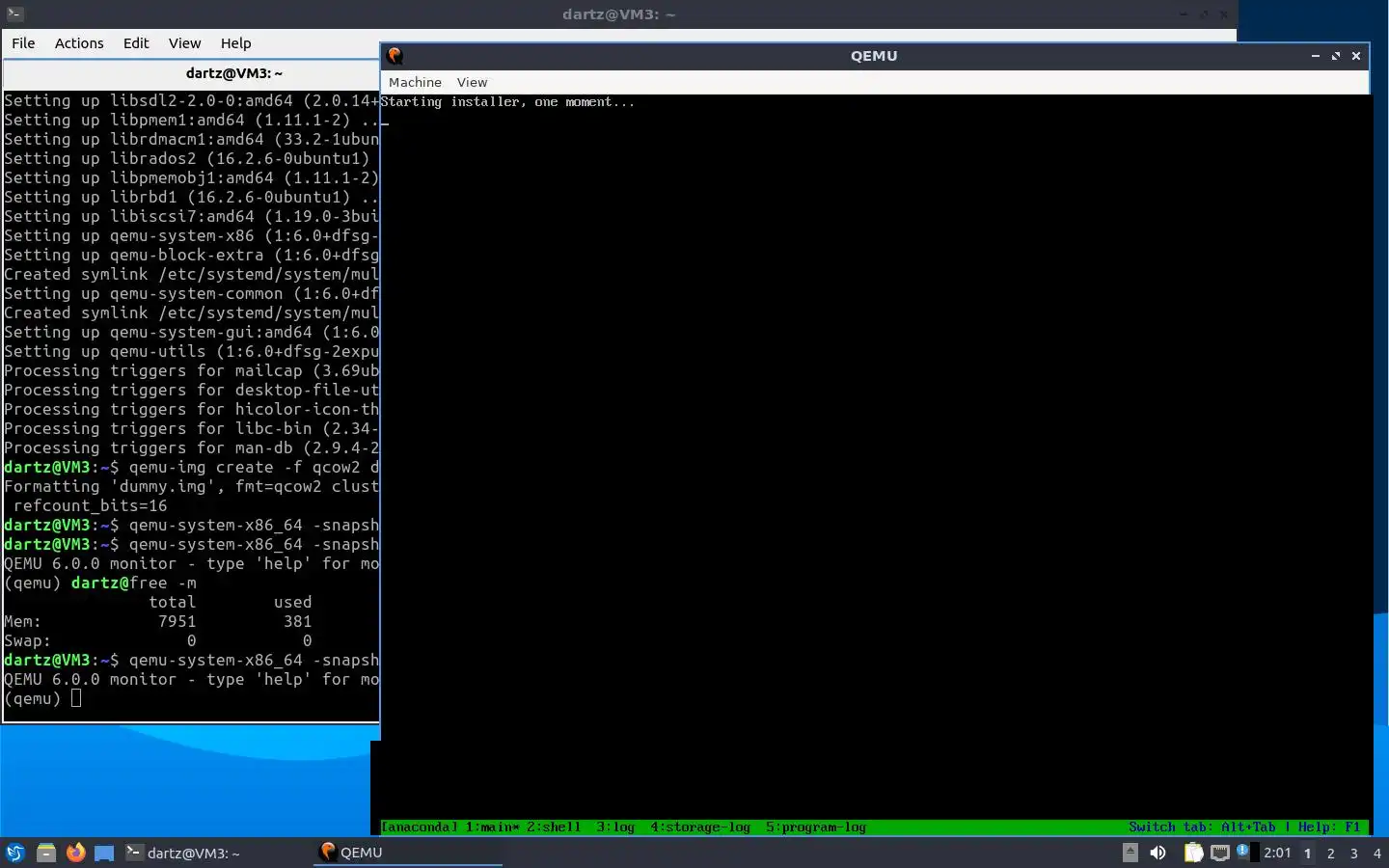Switch to virtual desktop 3
Screen dimensions: 1389x868
(1354, 853)
